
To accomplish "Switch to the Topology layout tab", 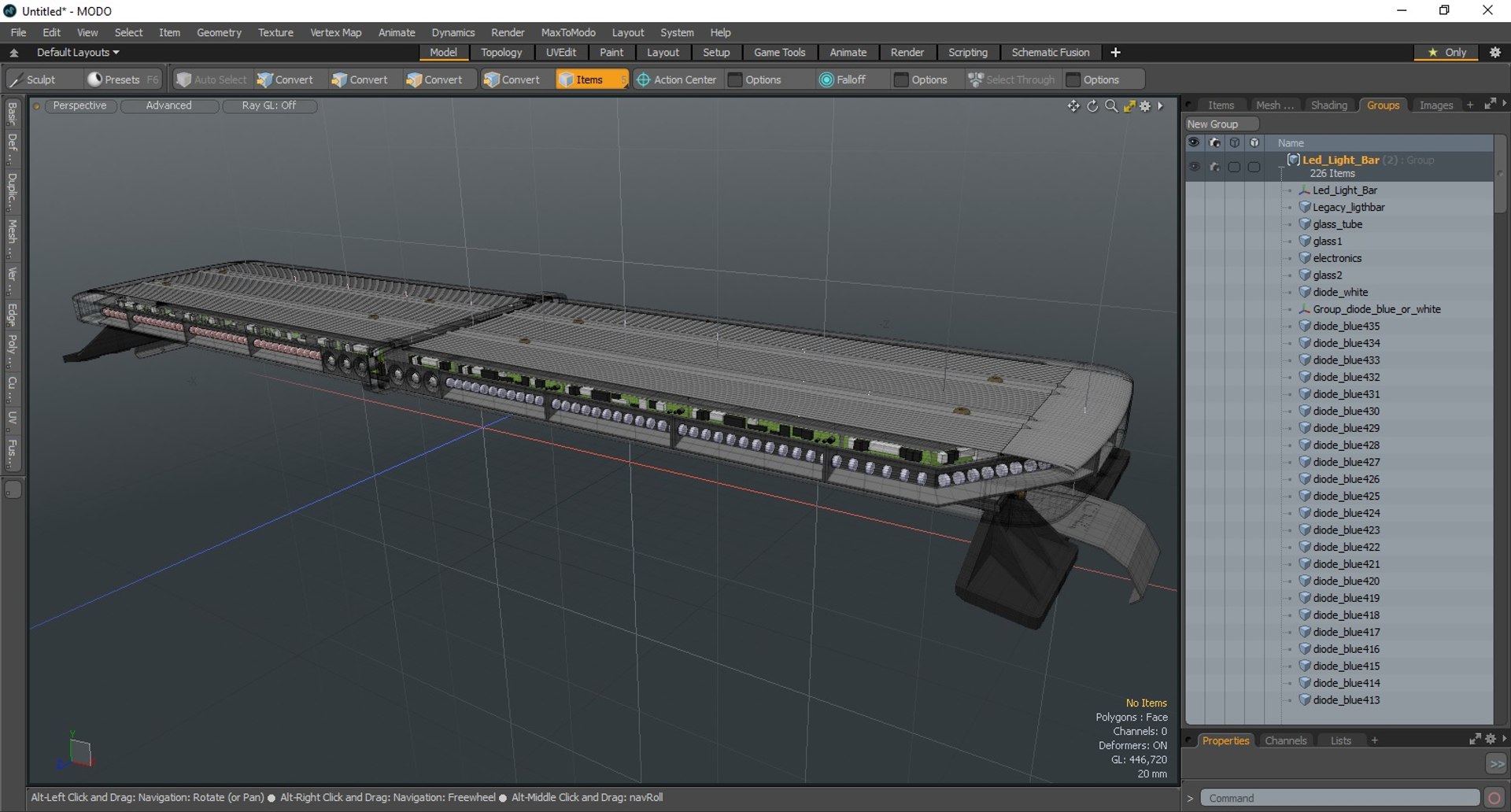I will pos(501,52).
